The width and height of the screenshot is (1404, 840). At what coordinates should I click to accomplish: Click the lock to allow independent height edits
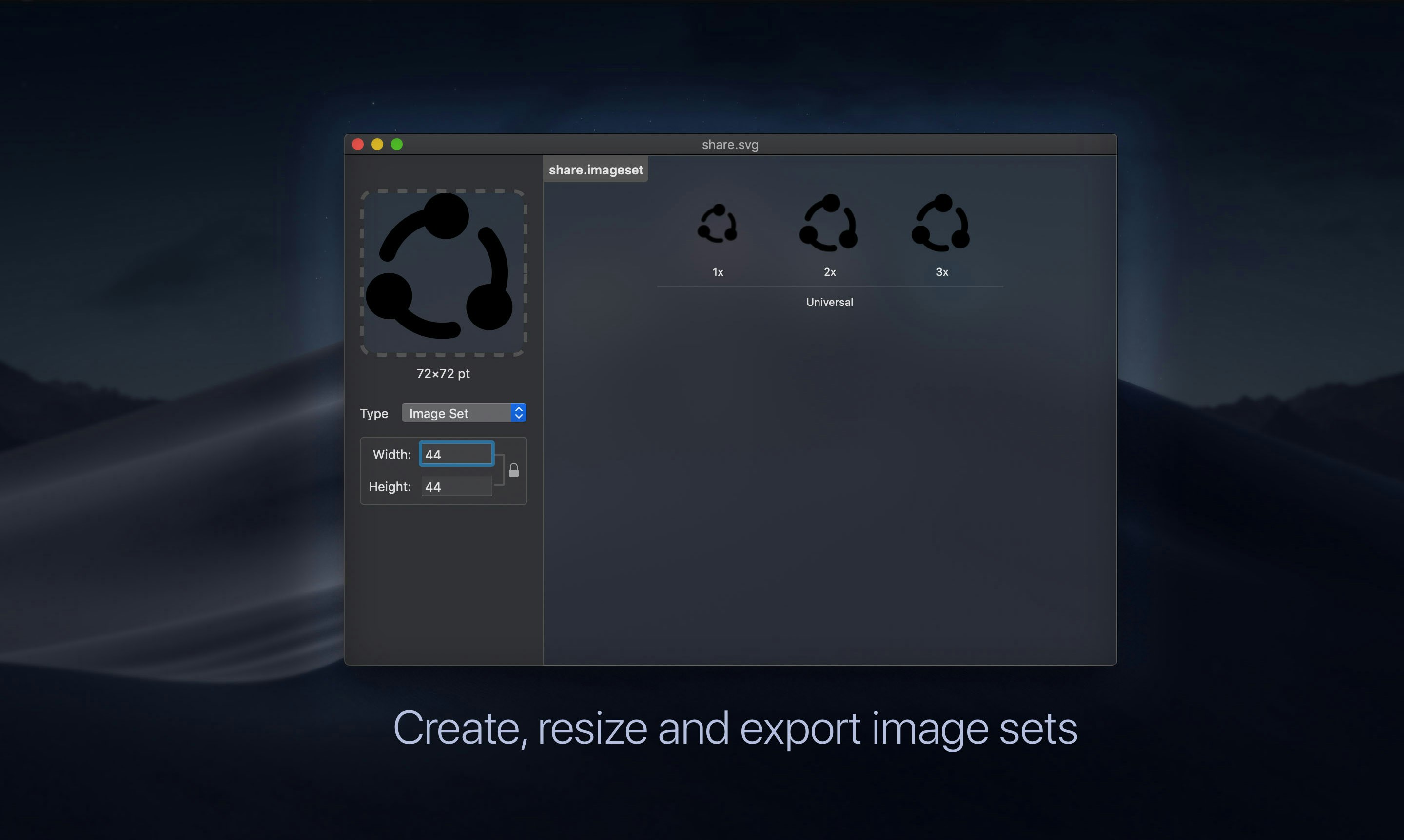[514, 470]
